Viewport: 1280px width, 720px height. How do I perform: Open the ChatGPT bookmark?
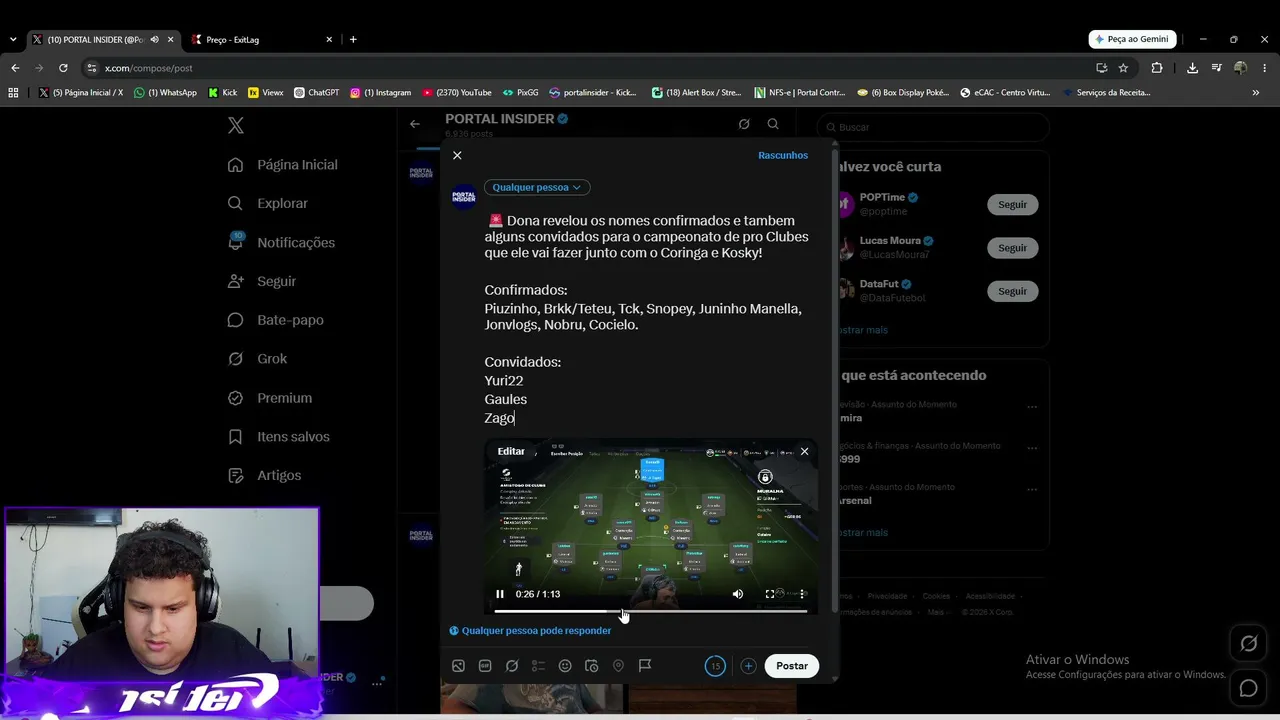coord(316,93)
